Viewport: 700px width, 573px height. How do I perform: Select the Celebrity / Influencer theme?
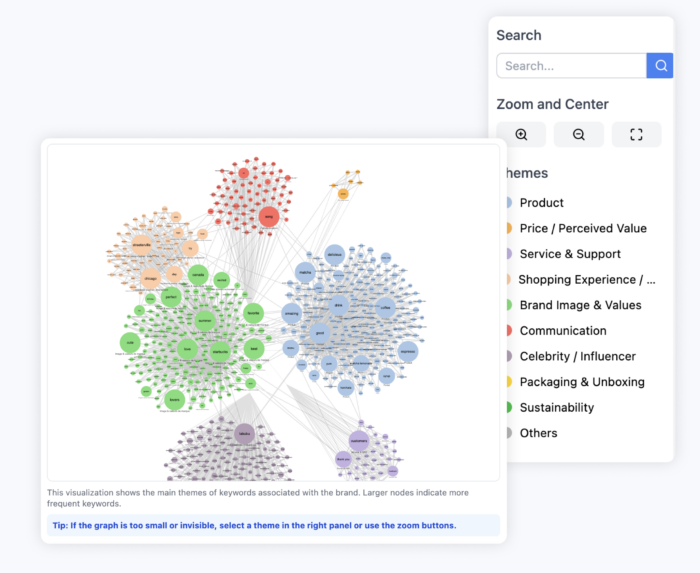coord(577,356)
